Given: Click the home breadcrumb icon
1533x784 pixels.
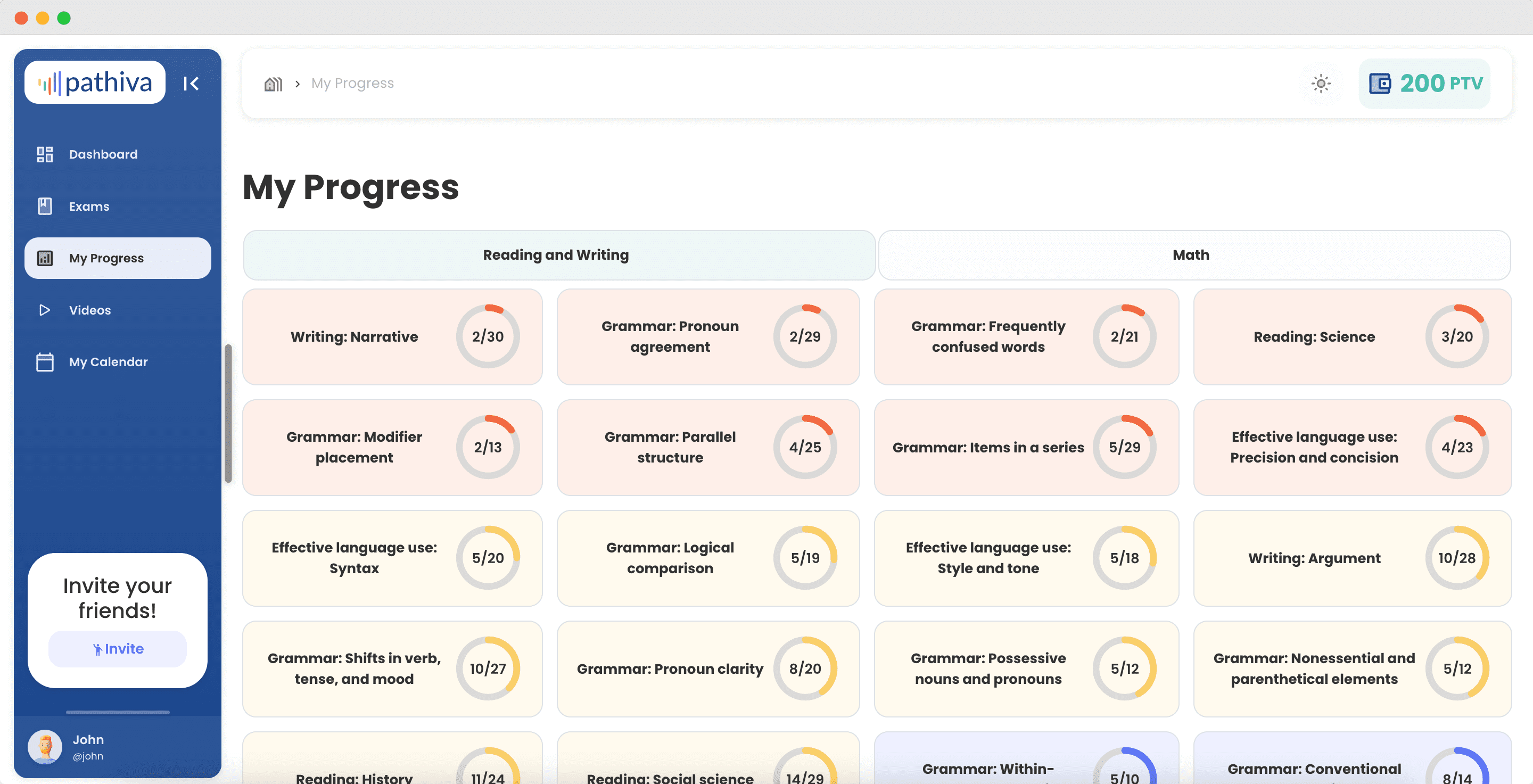Looking at the screenshot, I should (x=273, y=83).
